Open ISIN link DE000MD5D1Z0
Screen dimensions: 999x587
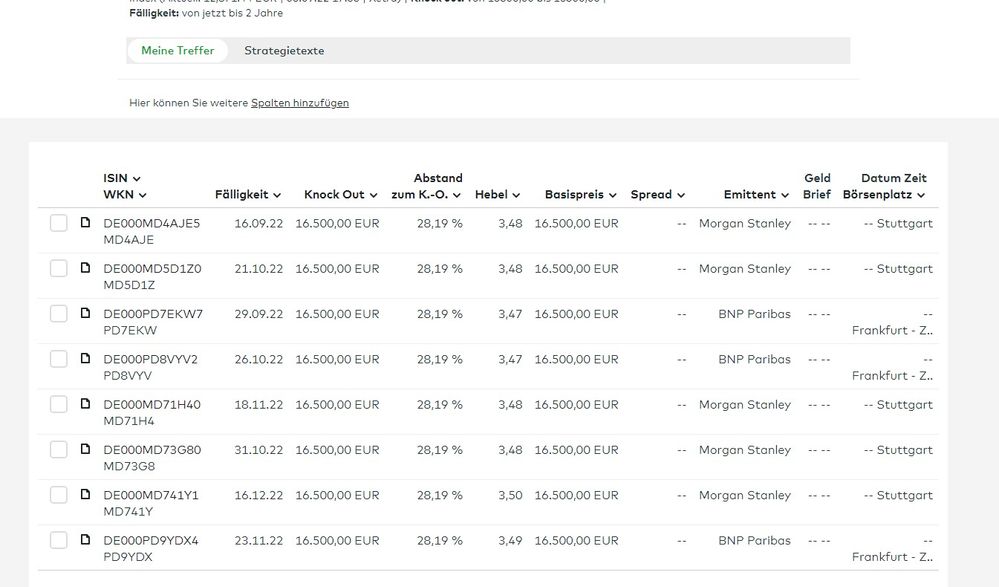152,269
